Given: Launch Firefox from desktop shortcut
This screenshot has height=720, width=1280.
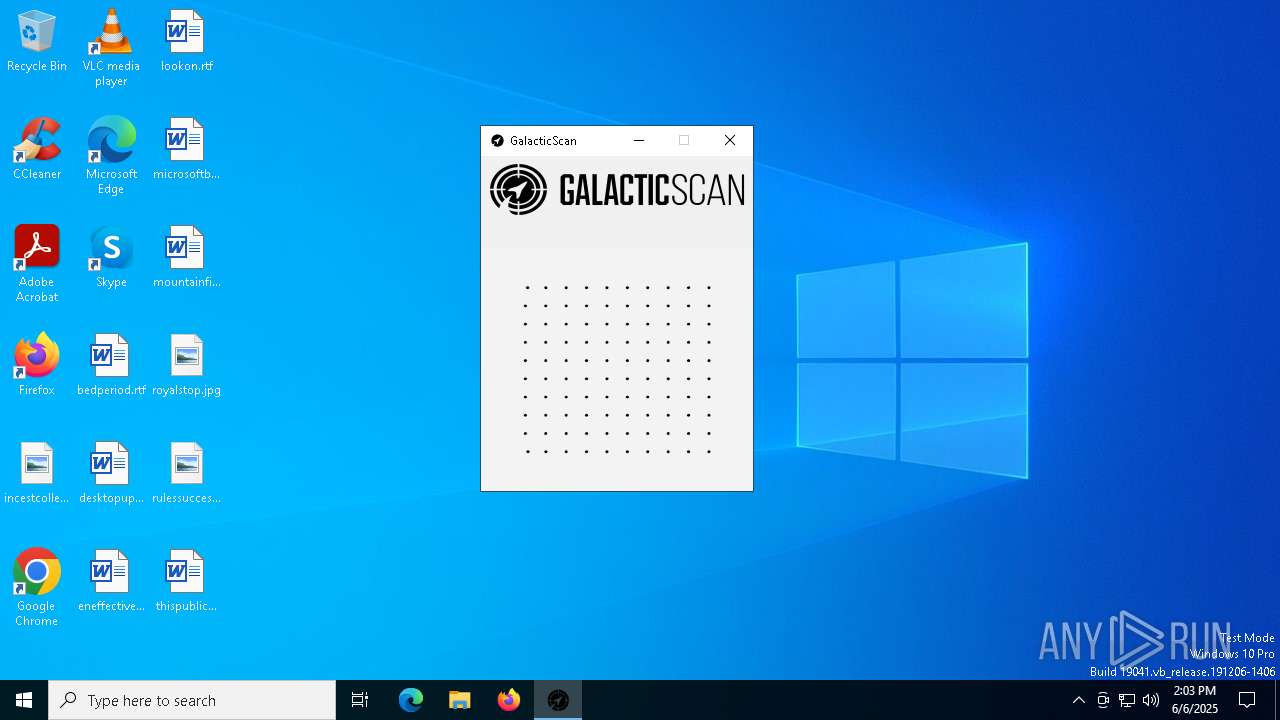Looking at the screenshot, I should pyautogui.click(x=37, y=366).
